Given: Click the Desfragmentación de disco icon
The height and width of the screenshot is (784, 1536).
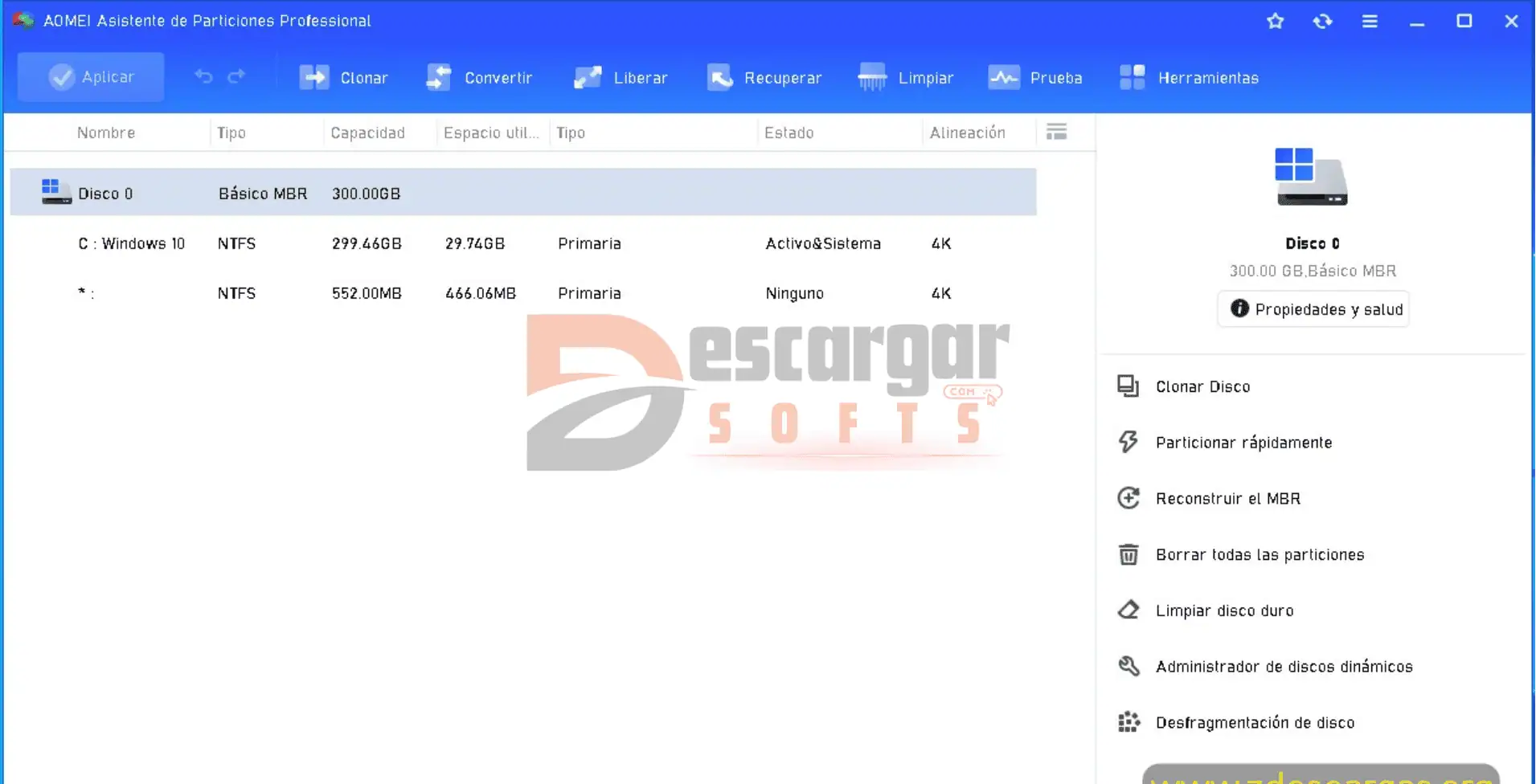Looking at the screenshot, I should point(1128,722).
